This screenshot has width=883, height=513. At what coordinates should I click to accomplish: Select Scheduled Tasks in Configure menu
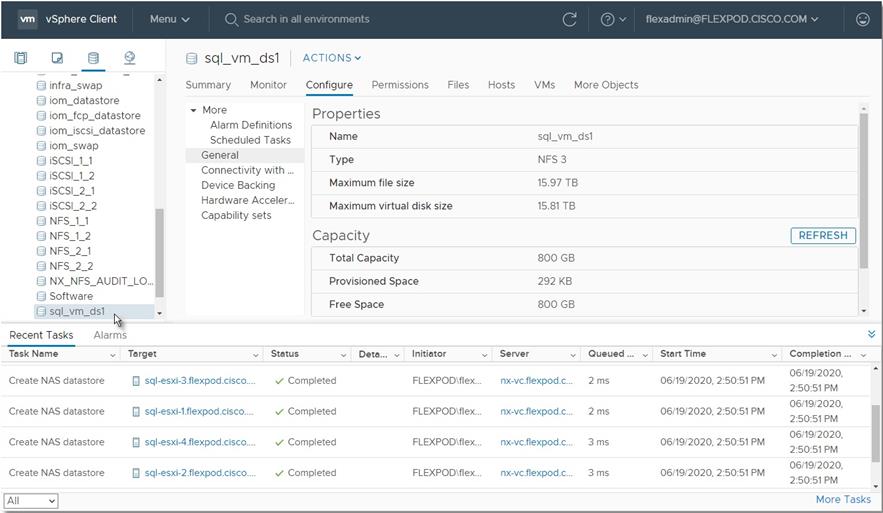point(250,140)
